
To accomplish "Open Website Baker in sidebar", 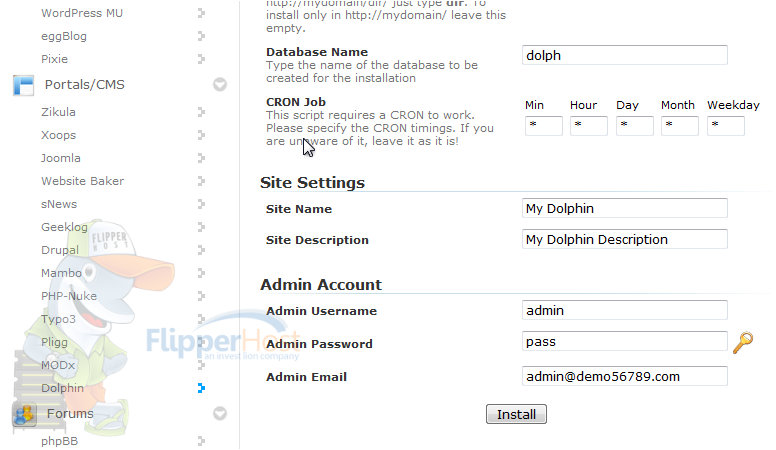I will 83,181.
